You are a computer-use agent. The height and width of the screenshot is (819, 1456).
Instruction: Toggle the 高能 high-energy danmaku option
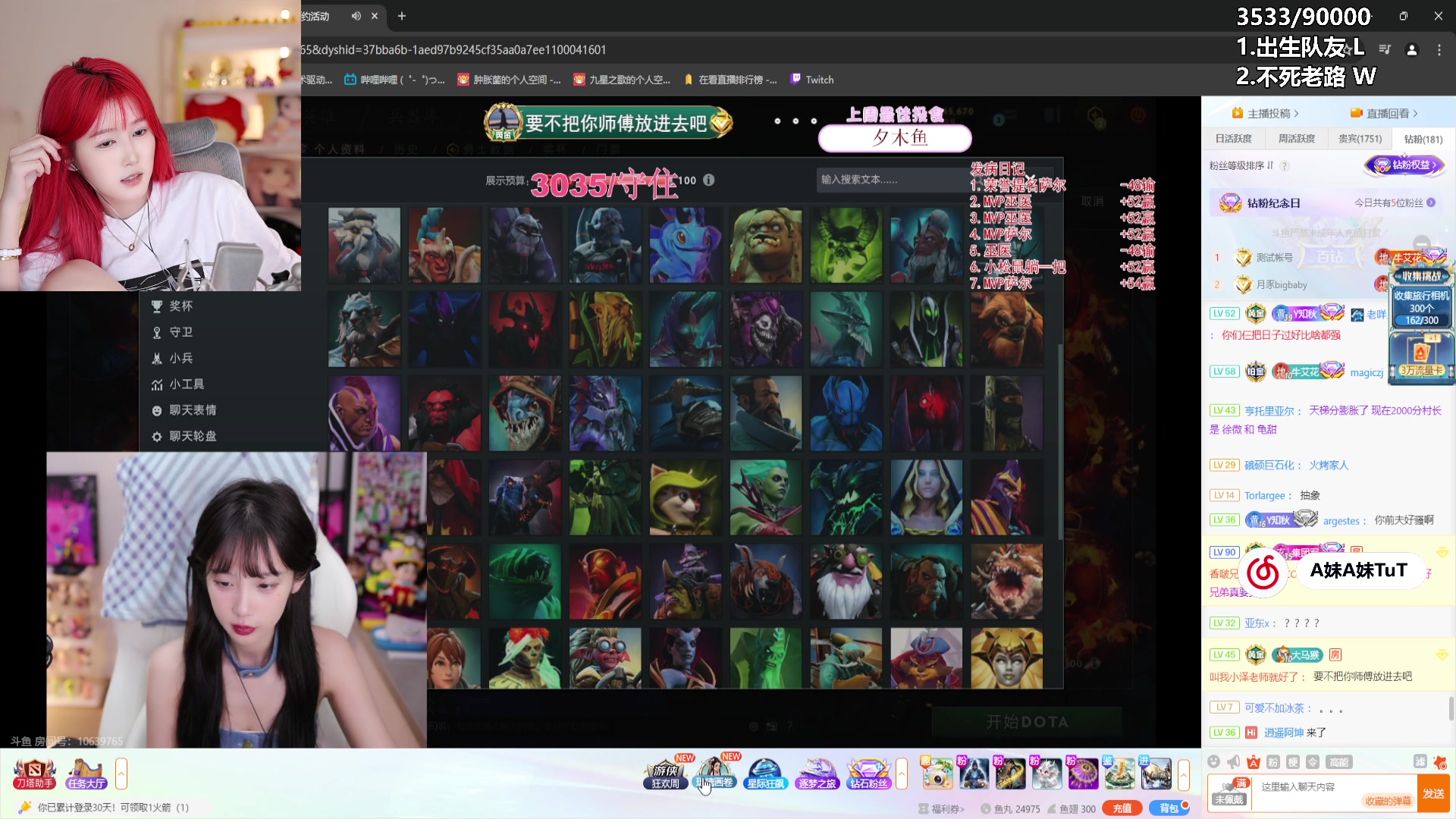tap(1339, 762)
